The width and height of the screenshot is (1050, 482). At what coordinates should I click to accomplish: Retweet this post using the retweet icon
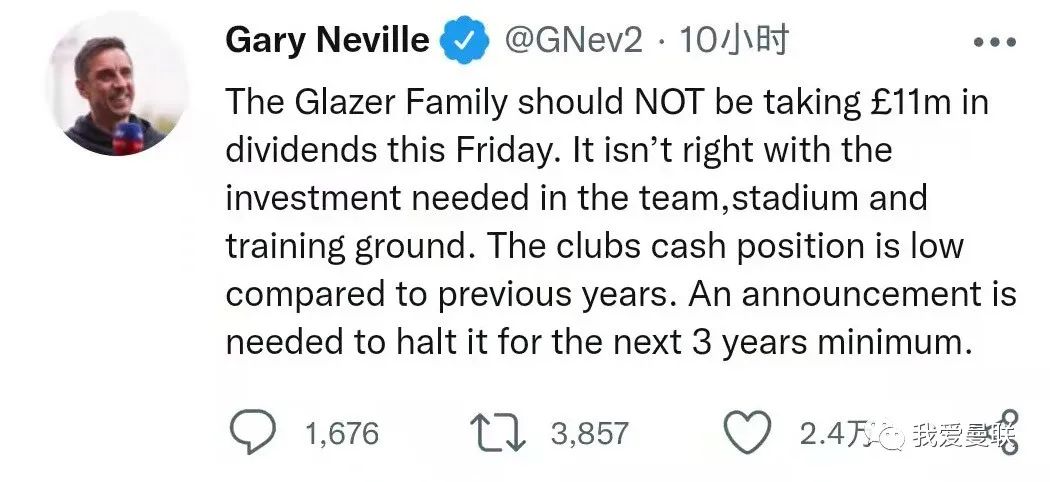496,432
